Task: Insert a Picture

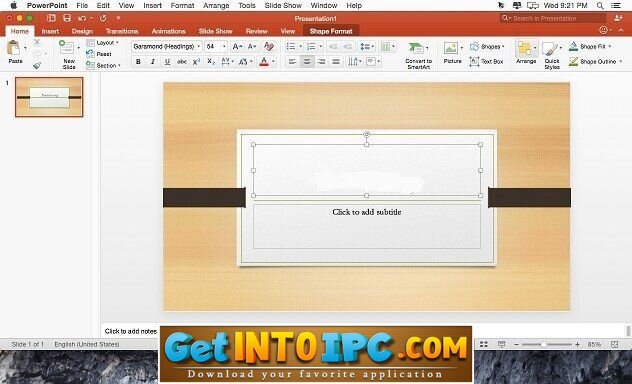Action: pos(452,52)
